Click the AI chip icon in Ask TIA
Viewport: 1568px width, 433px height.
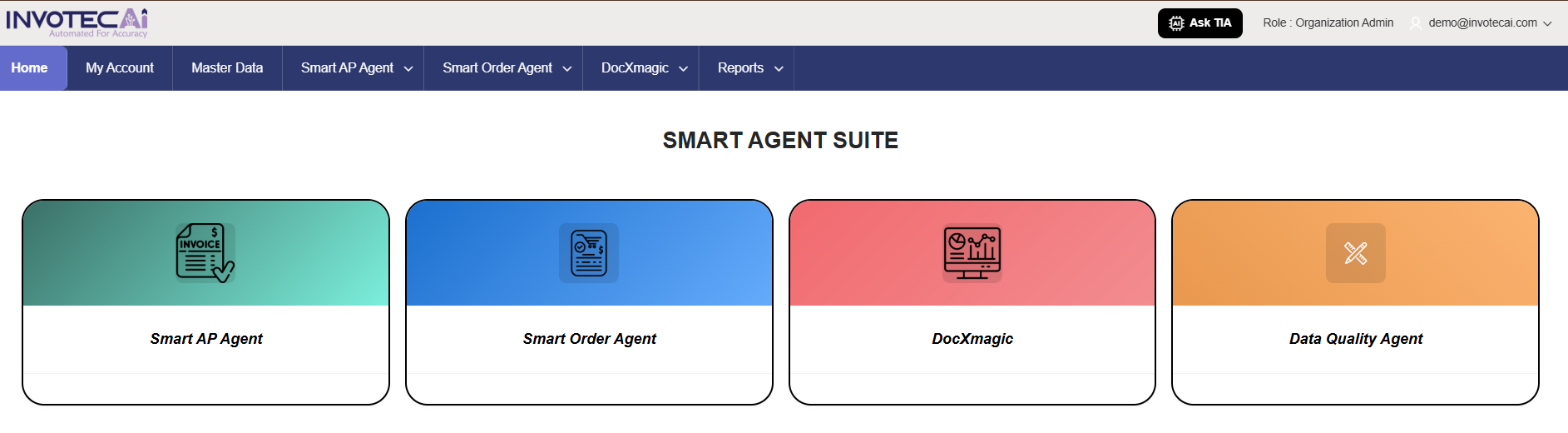pyautogui.click(x=1176, y=23)
